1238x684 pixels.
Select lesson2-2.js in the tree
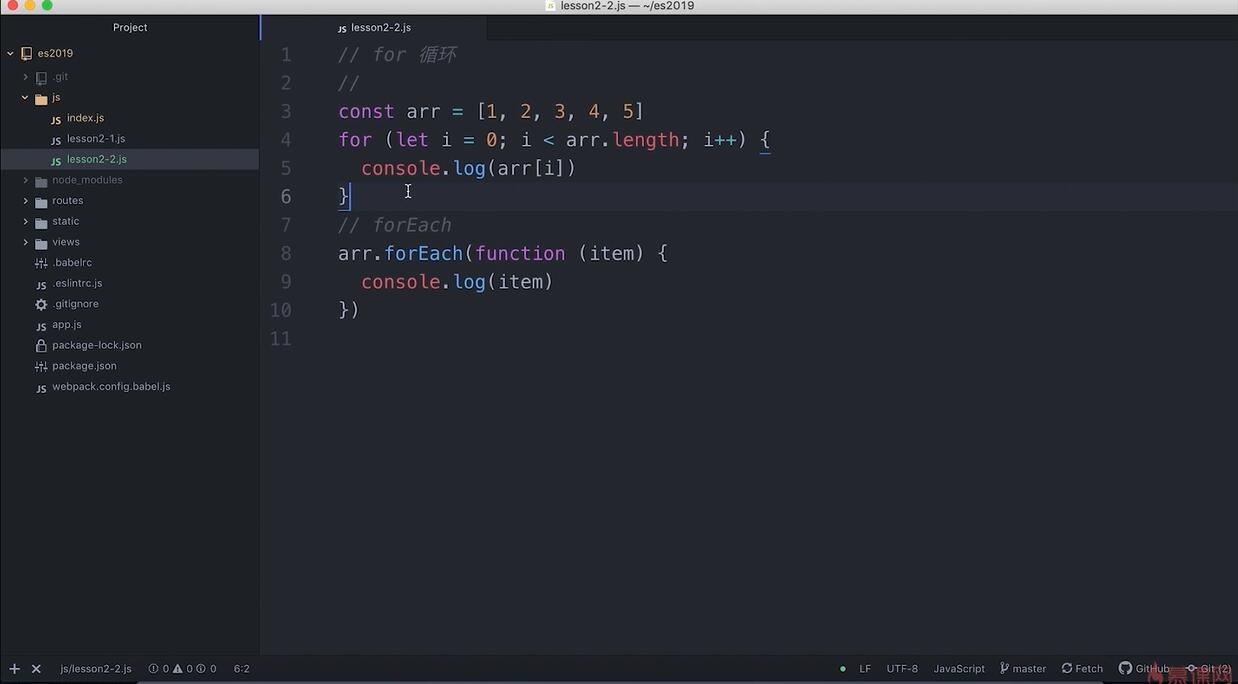[x=97, y=159]
